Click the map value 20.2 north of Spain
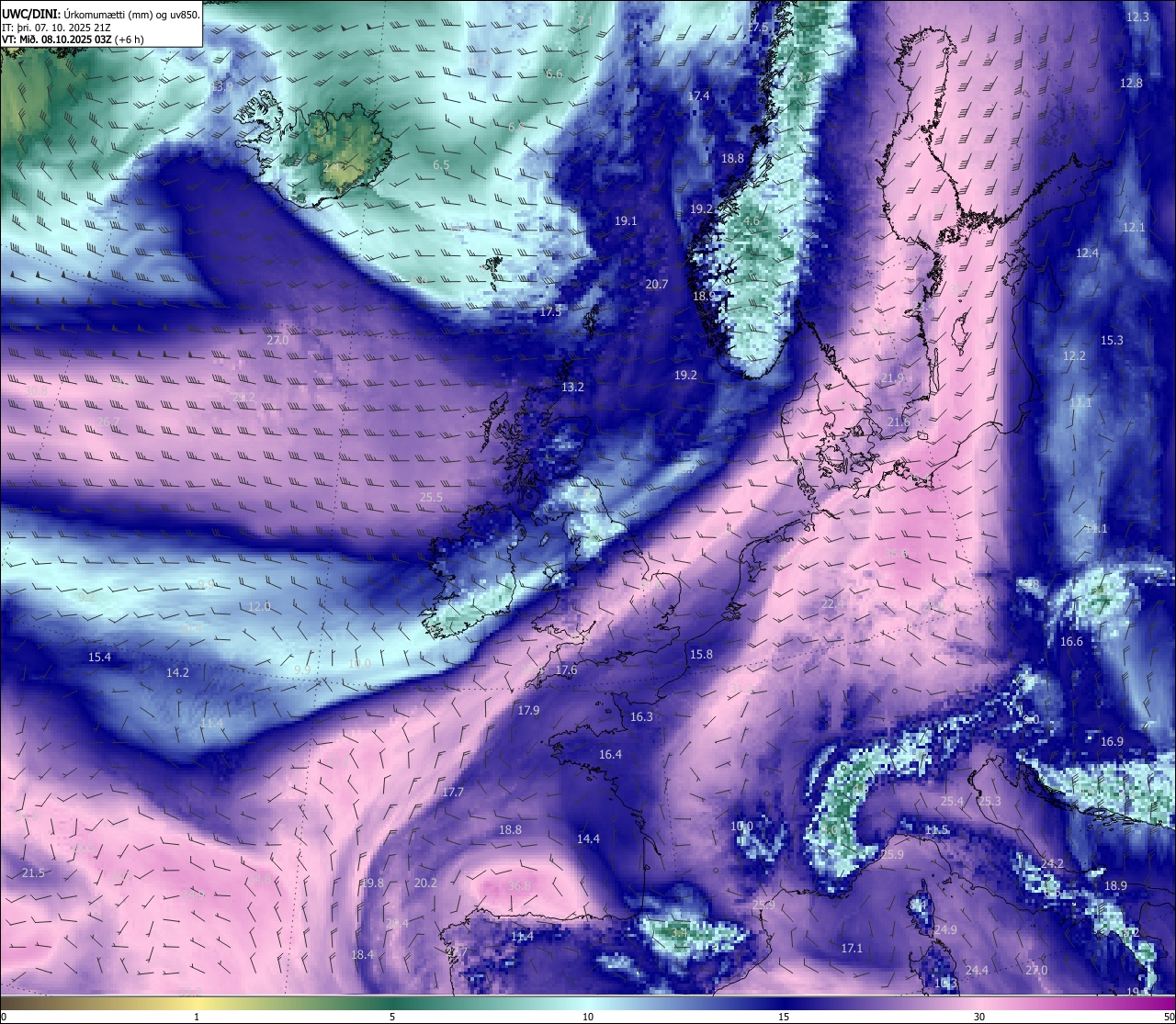Screen dimensions: 1176x1024 click(x=425, y=883)
